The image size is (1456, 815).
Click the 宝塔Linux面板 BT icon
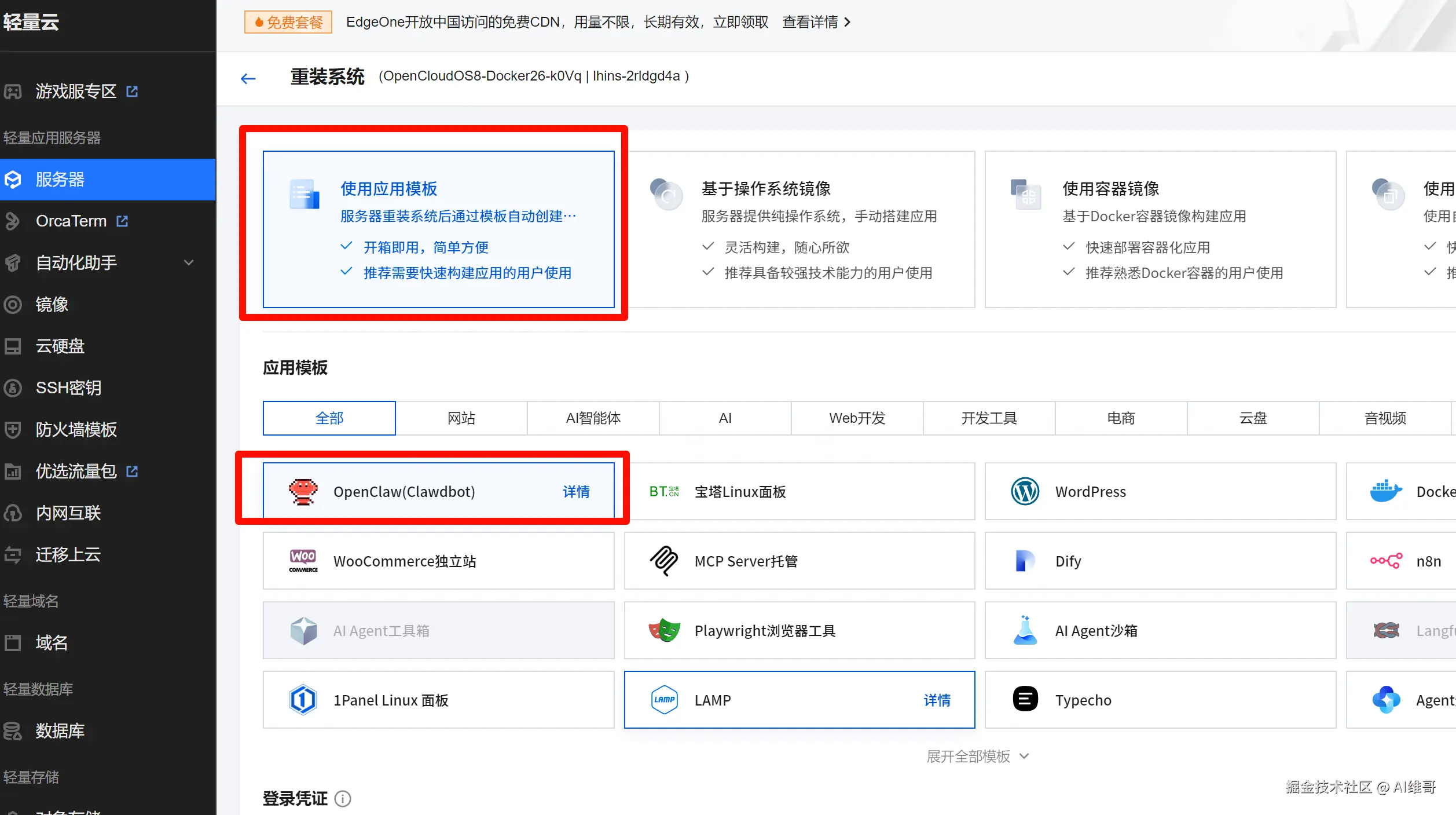click(663, 492)
